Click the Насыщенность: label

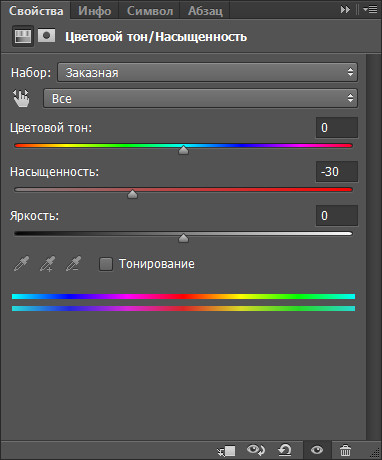[x=54, y=172]
